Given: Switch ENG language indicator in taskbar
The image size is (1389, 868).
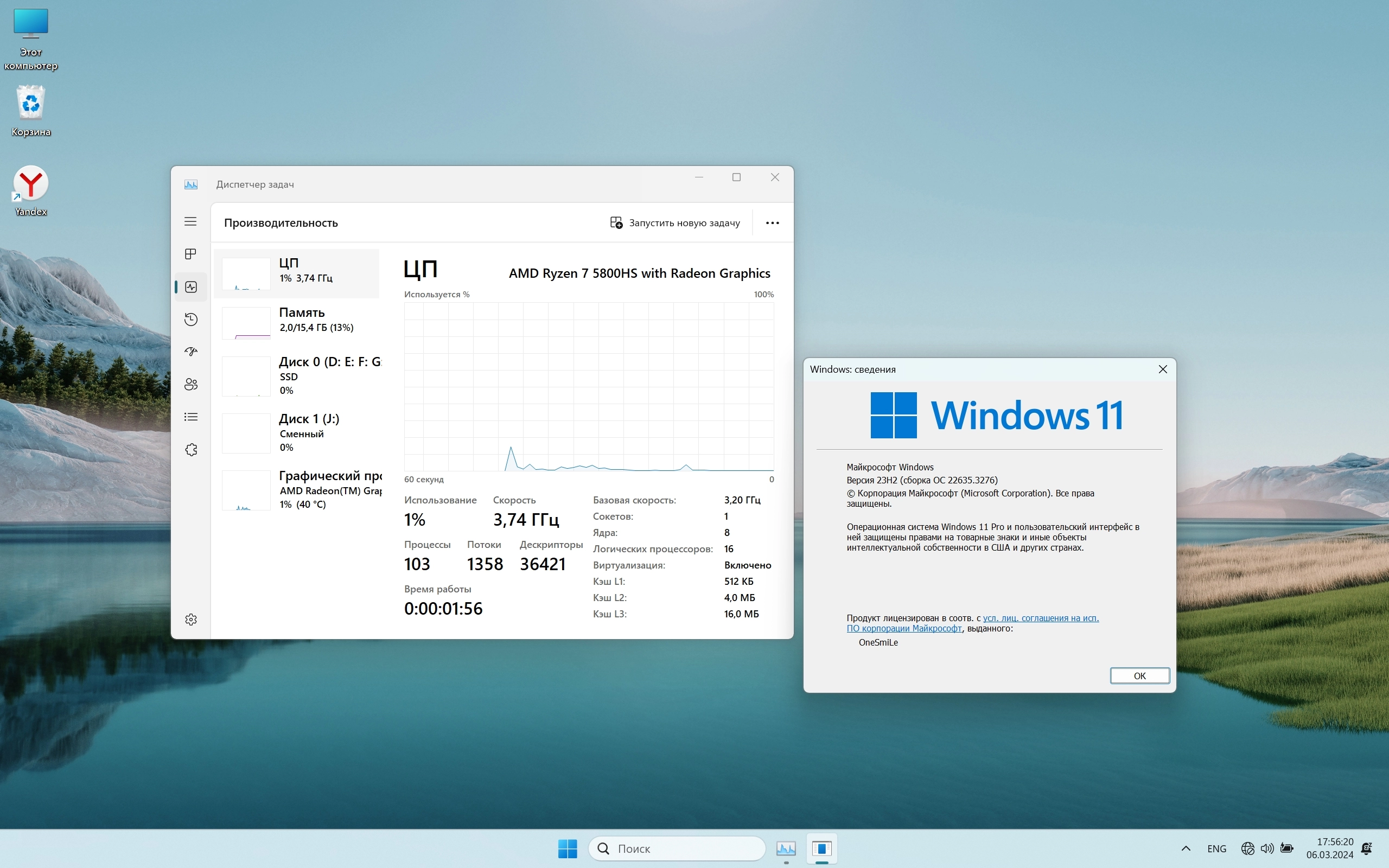Looking at the screenshot, I should pyautogui.click(x=1216, y=848).
